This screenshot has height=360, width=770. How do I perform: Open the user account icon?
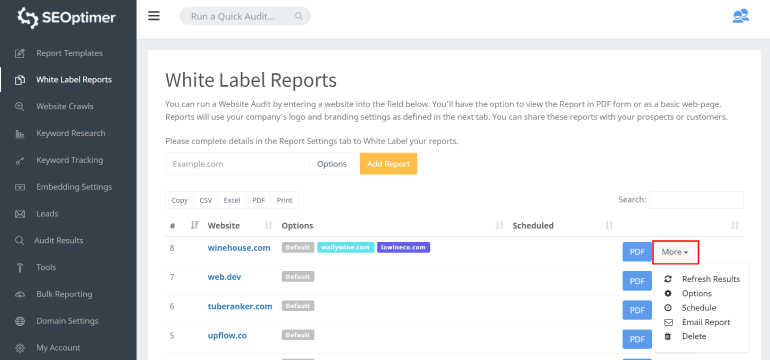click(741, 16)
